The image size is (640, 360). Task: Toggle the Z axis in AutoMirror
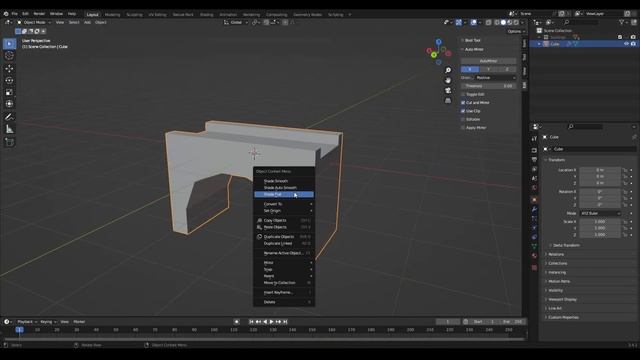point(507,69)
